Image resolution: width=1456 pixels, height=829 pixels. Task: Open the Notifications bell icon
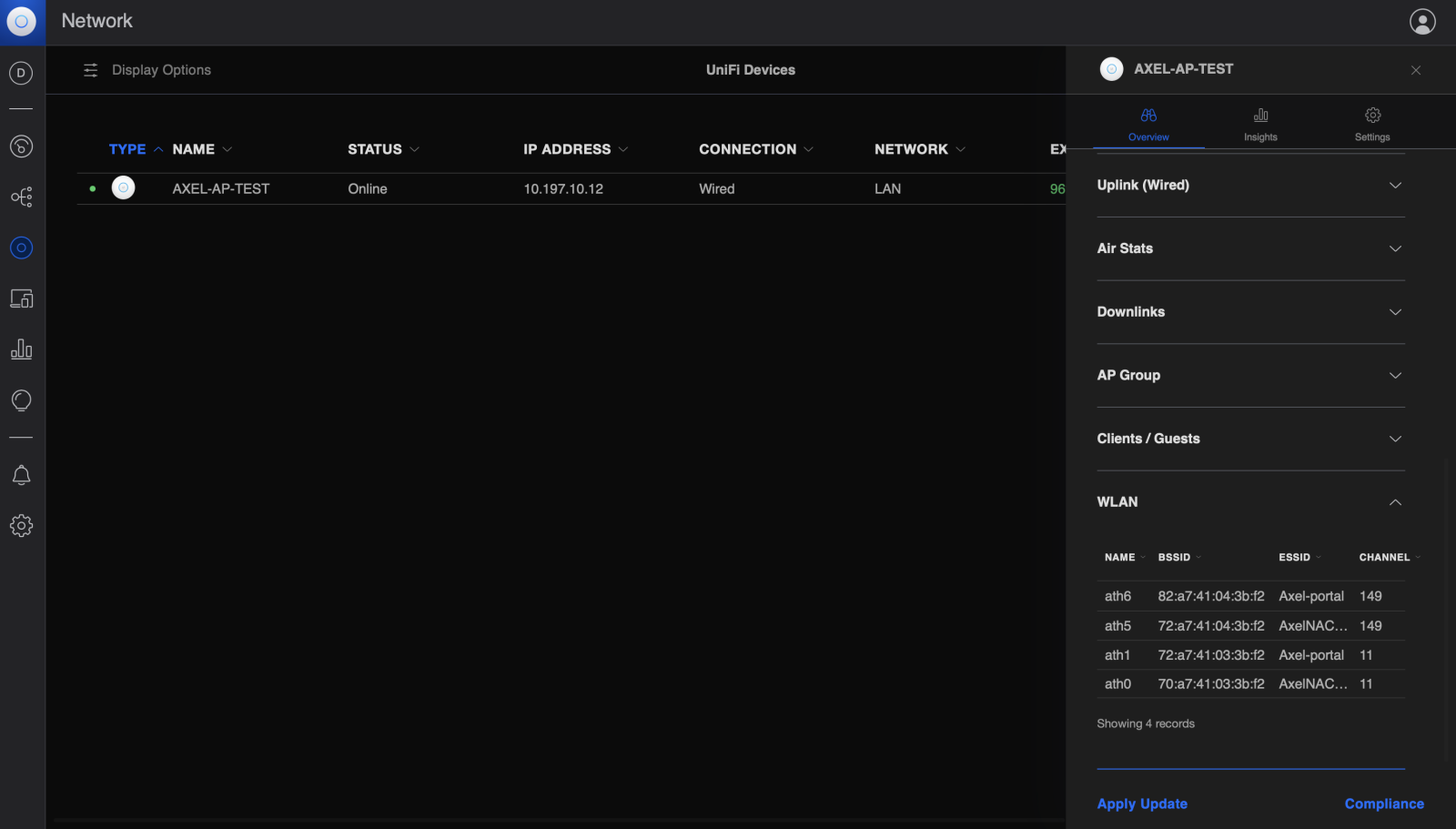pos(21,475)
